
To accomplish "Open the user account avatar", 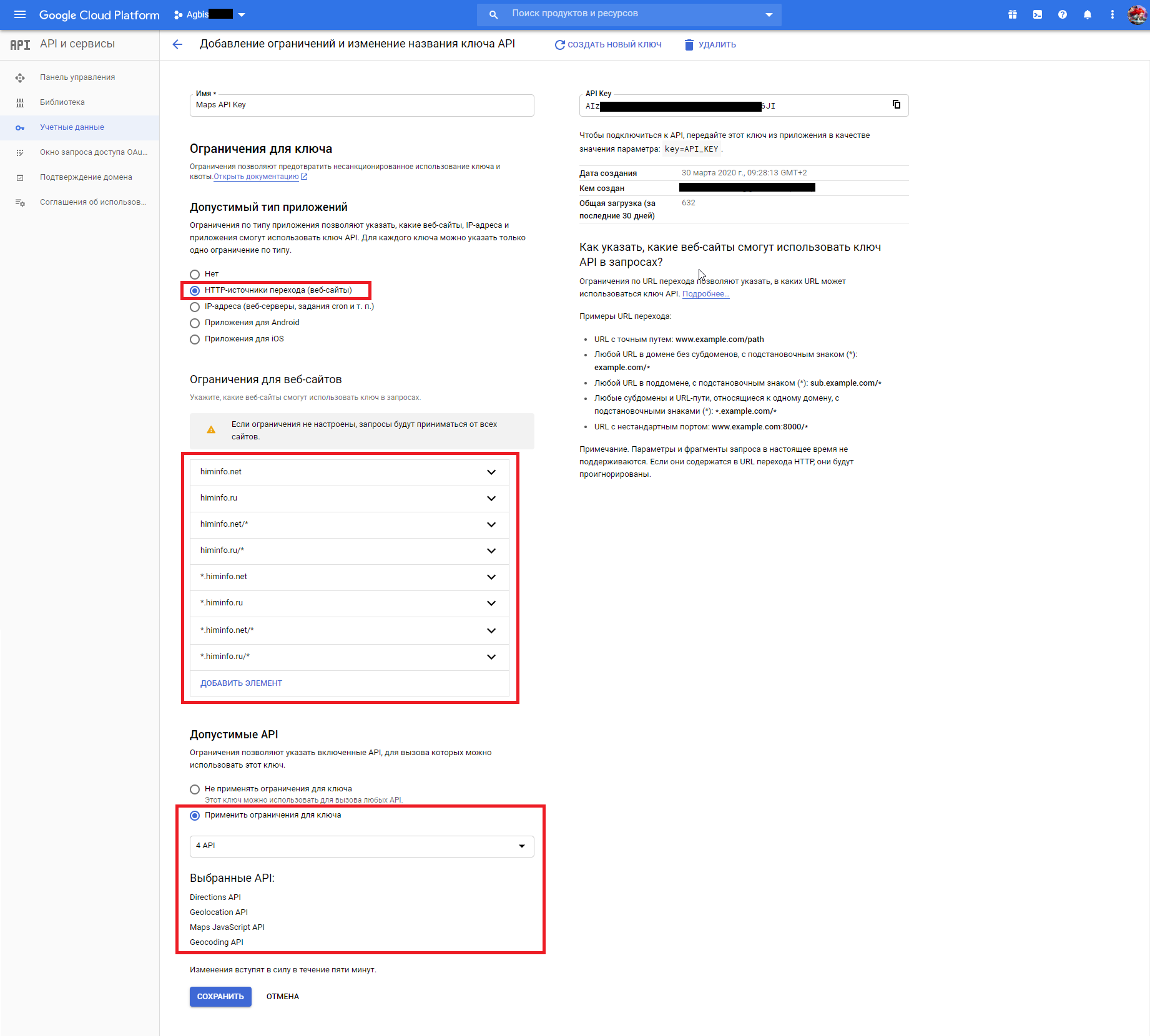I will [1137, 14].
